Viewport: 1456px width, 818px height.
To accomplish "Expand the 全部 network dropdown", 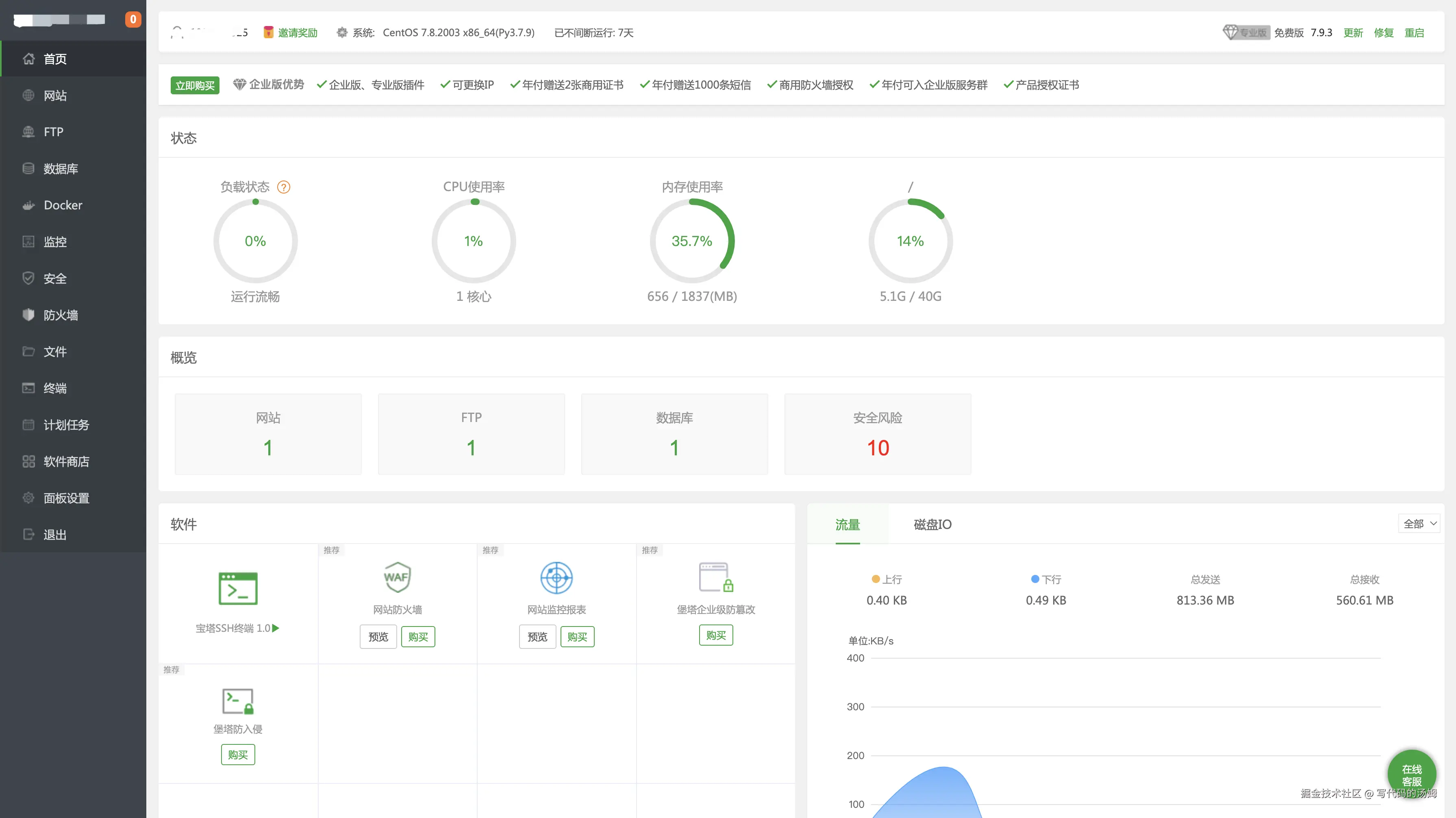I will tap(1419, 524).
